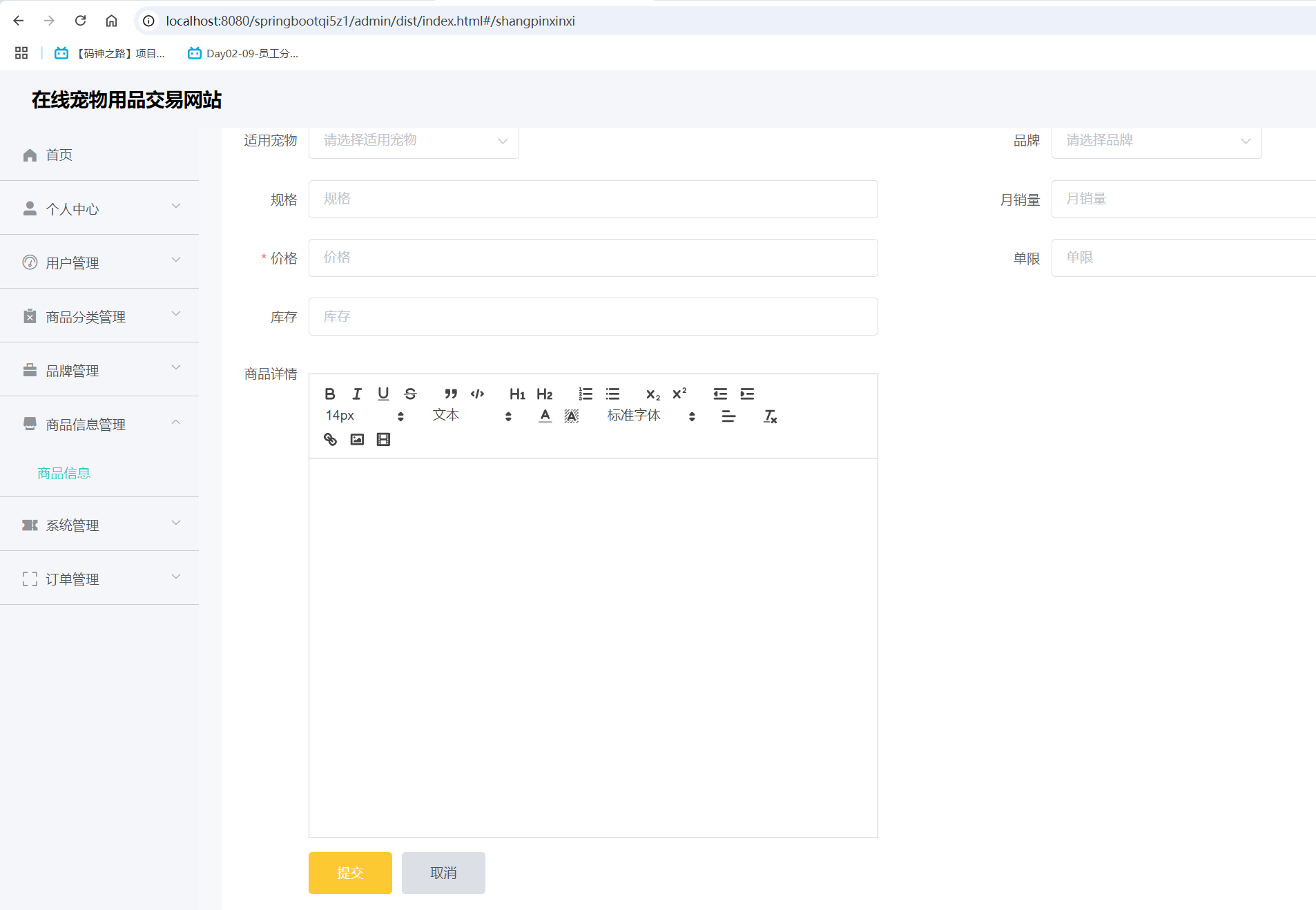
Task: Select the 商品信息 submenu item
Action: 64,473
